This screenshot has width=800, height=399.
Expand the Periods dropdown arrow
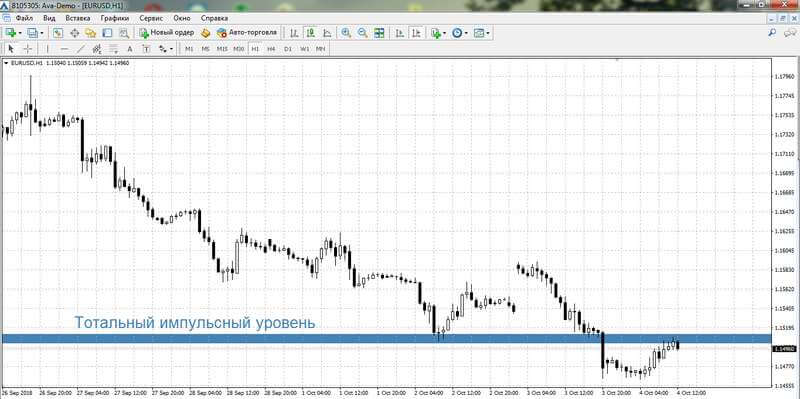pyautogui.click(x=466, y=33)
